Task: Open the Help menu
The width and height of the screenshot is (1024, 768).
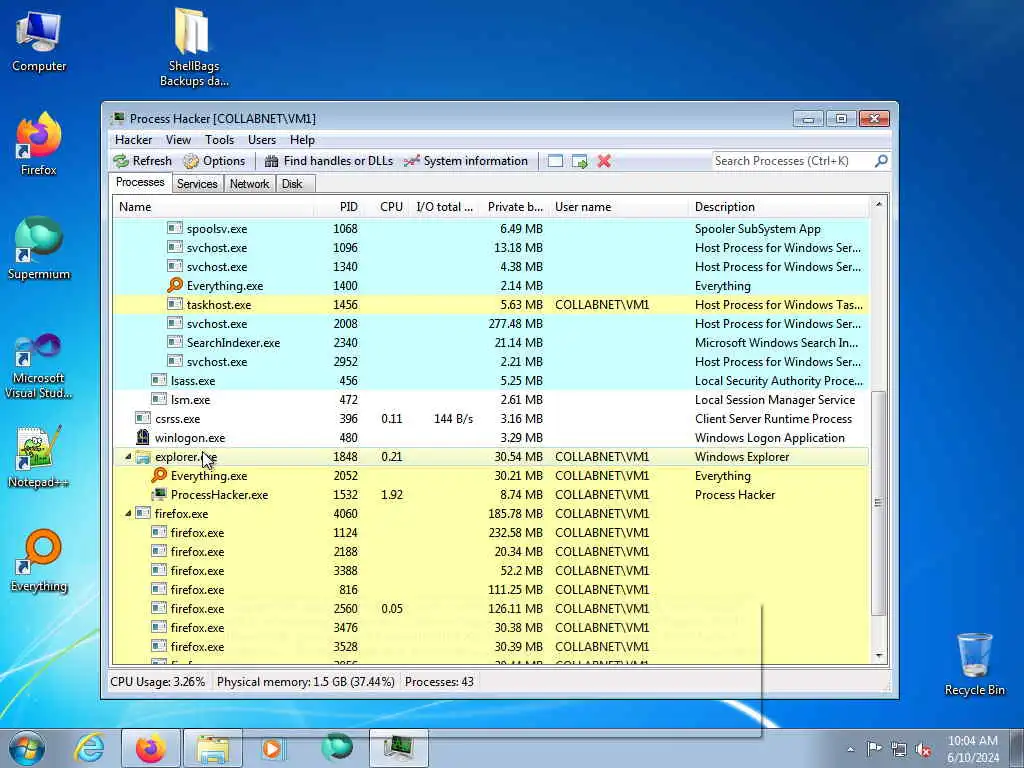Action: coord(302,140)
